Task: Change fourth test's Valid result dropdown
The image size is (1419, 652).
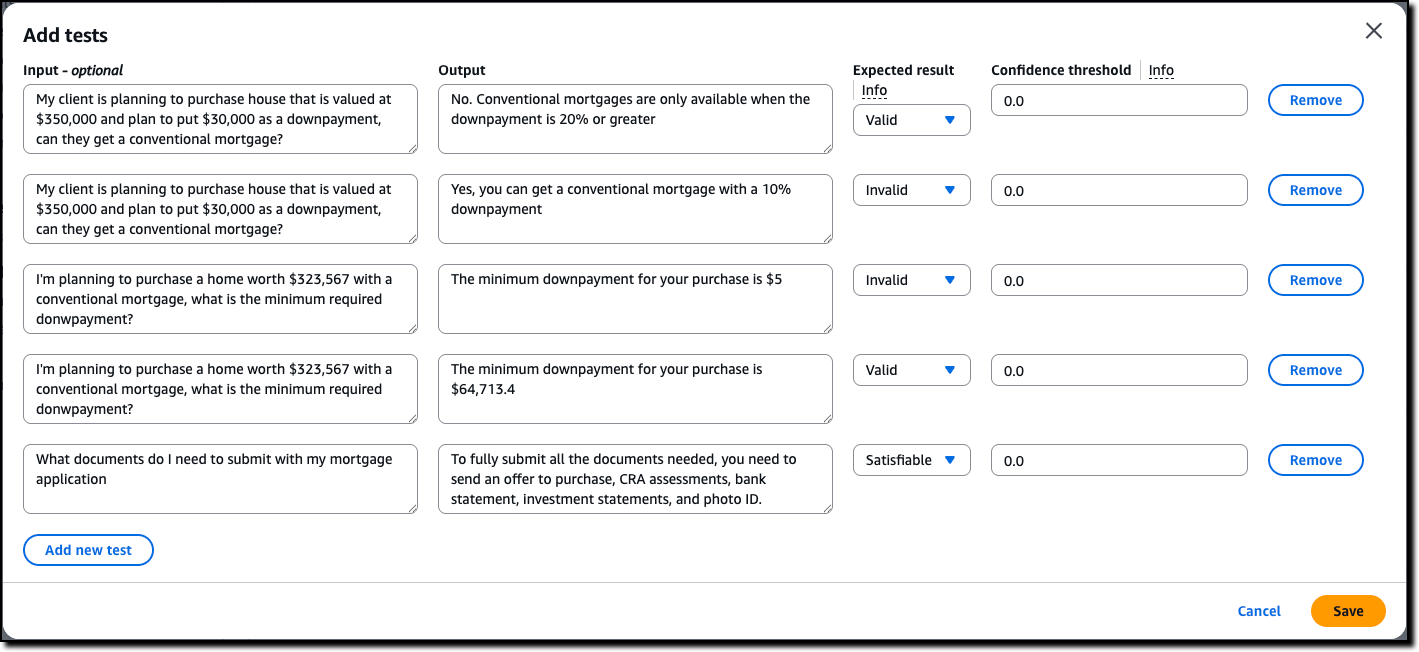Action: pos(911,370)
